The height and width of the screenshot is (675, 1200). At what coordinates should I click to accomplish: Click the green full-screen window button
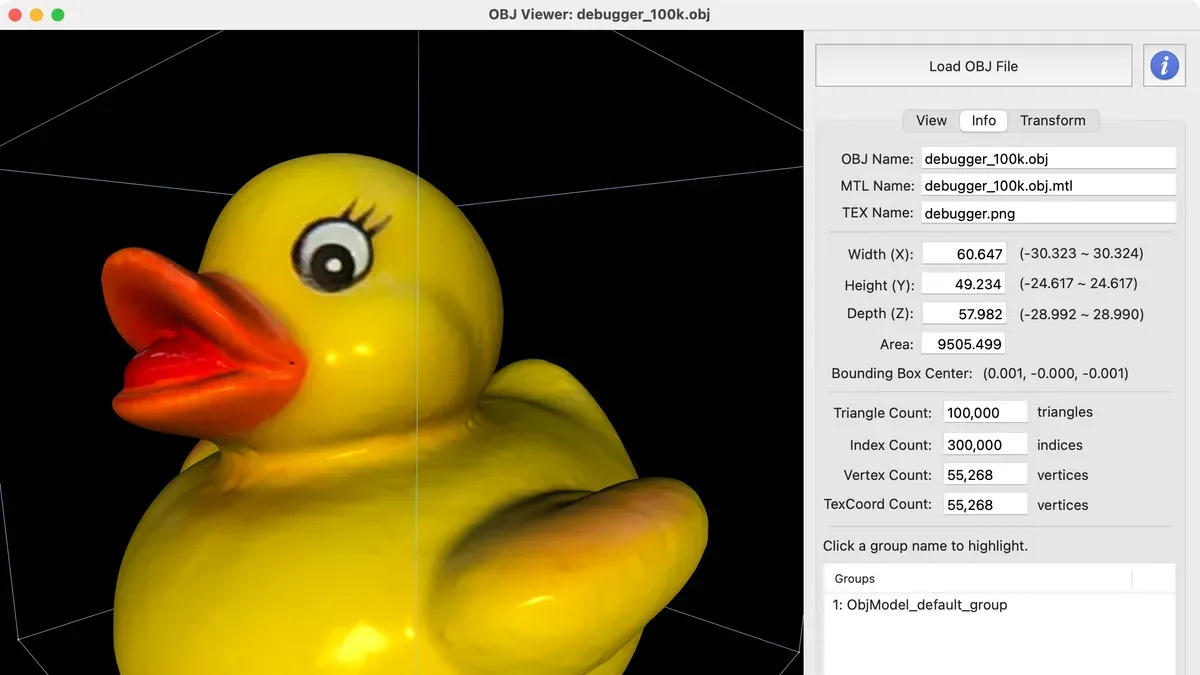[58, 15]
